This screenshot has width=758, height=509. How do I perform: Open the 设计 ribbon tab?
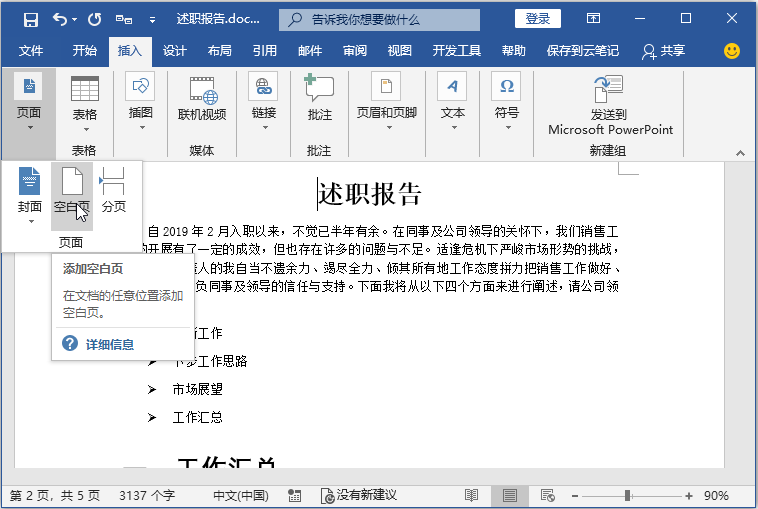pos(175,51)
